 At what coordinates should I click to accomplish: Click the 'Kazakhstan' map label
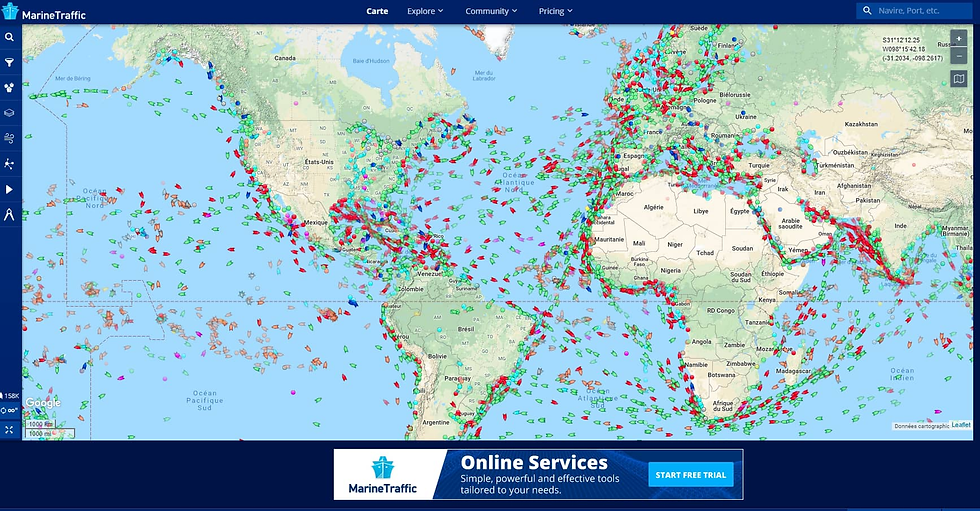pyautogui.click(x=861, y=124)
